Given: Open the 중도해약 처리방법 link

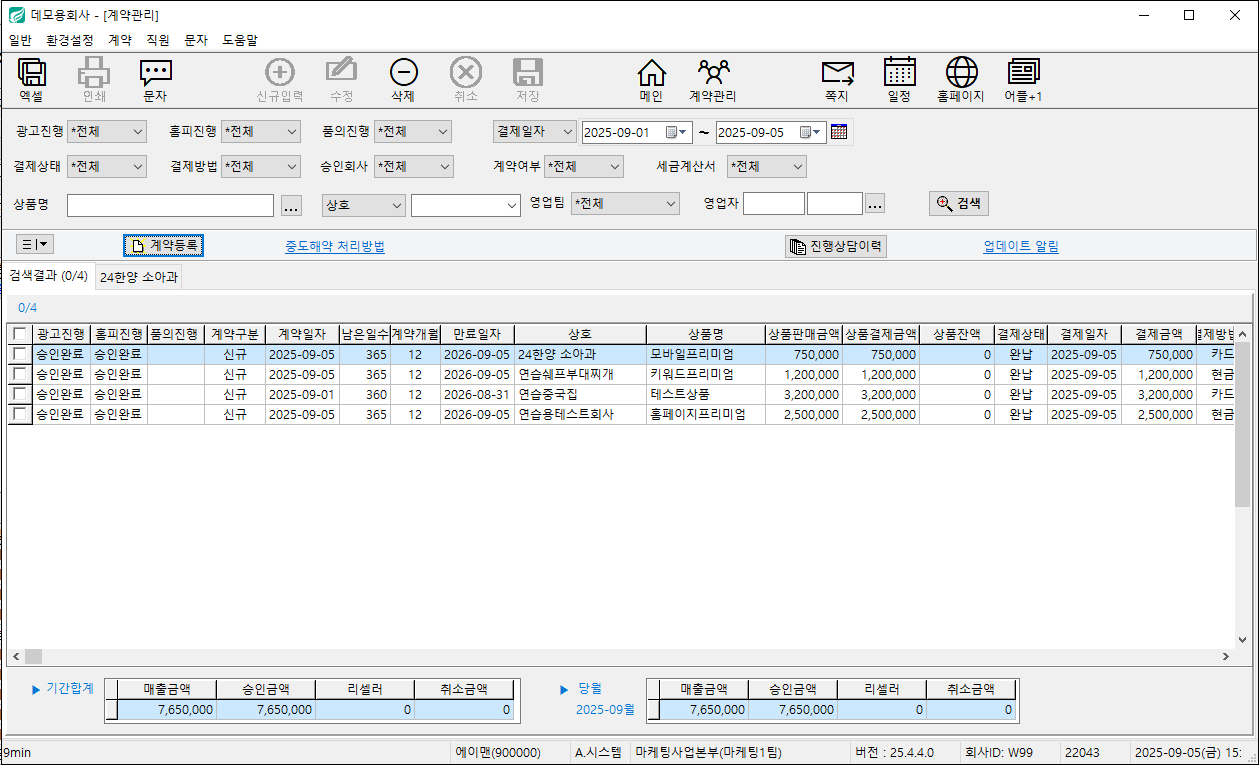Looking at the screenshot, I should click(334, 246).
